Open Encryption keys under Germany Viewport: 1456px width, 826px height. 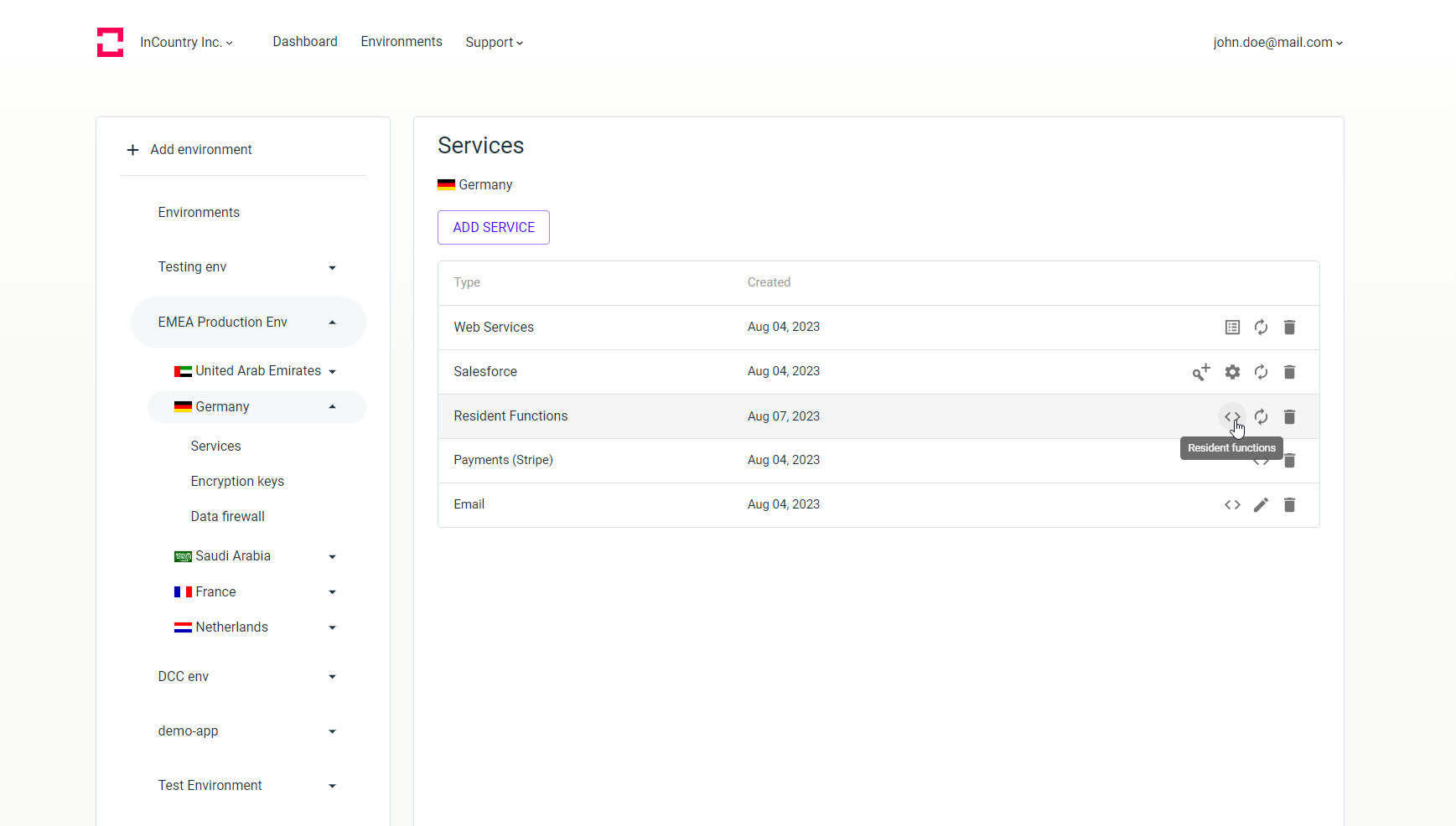237,482
